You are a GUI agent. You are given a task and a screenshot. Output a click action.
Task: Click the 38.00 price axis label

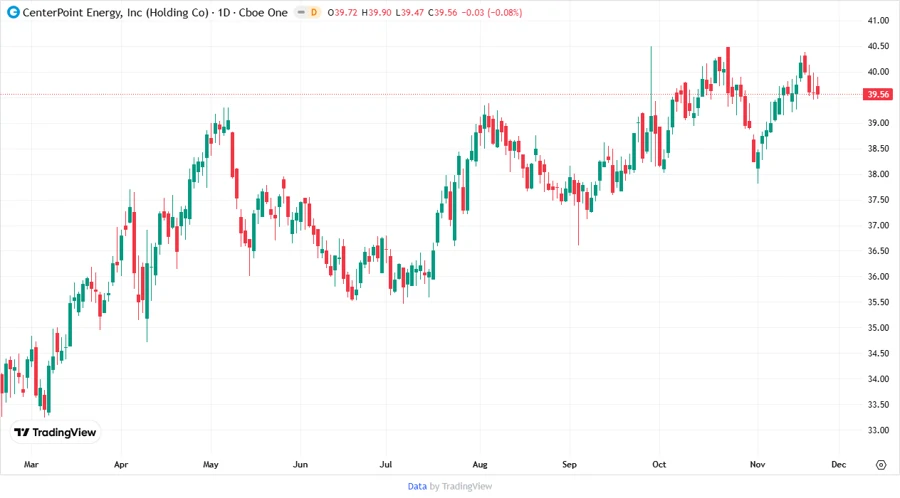tap(878, 174)
